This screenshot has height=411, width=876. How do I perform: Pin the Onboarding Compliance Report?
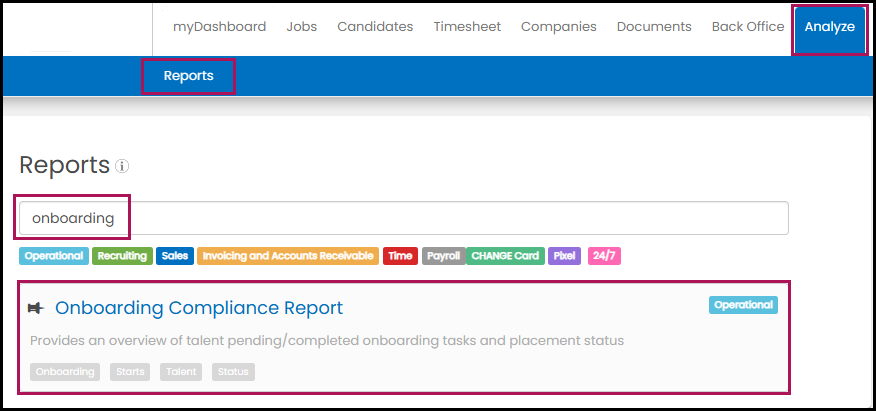coord(36,308)
